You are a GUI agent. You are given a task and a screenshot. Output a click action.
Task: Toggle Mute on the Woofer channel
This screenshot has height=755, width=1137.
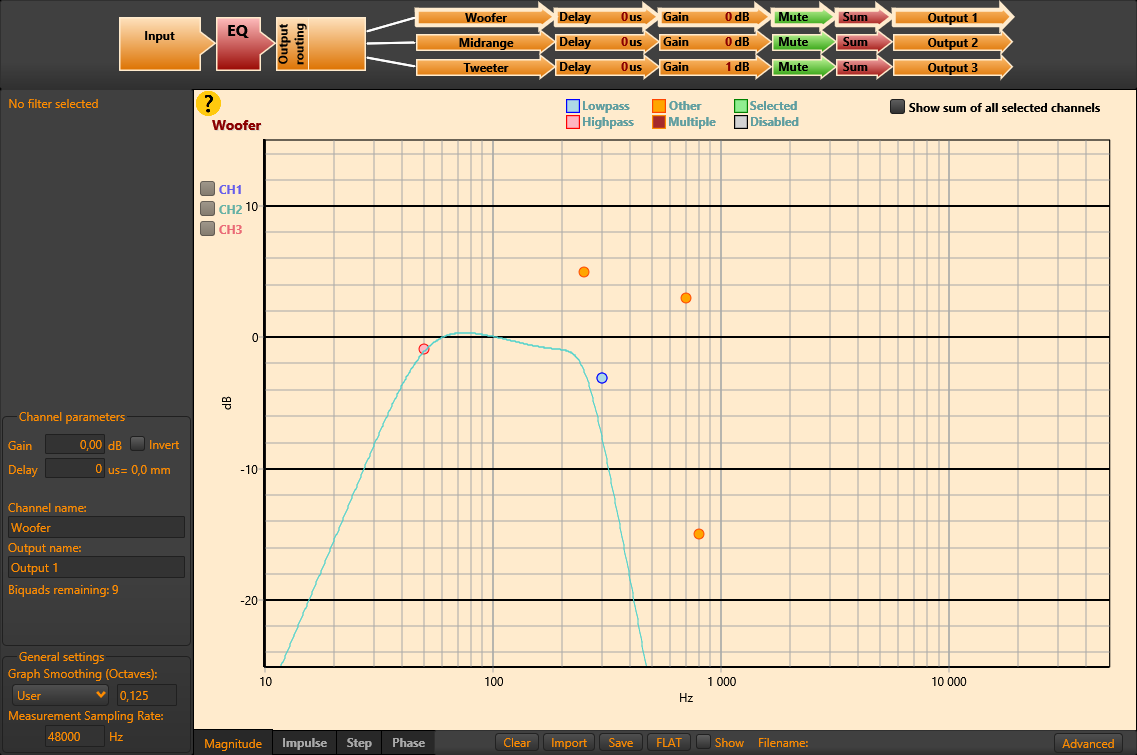coord(801,17)
